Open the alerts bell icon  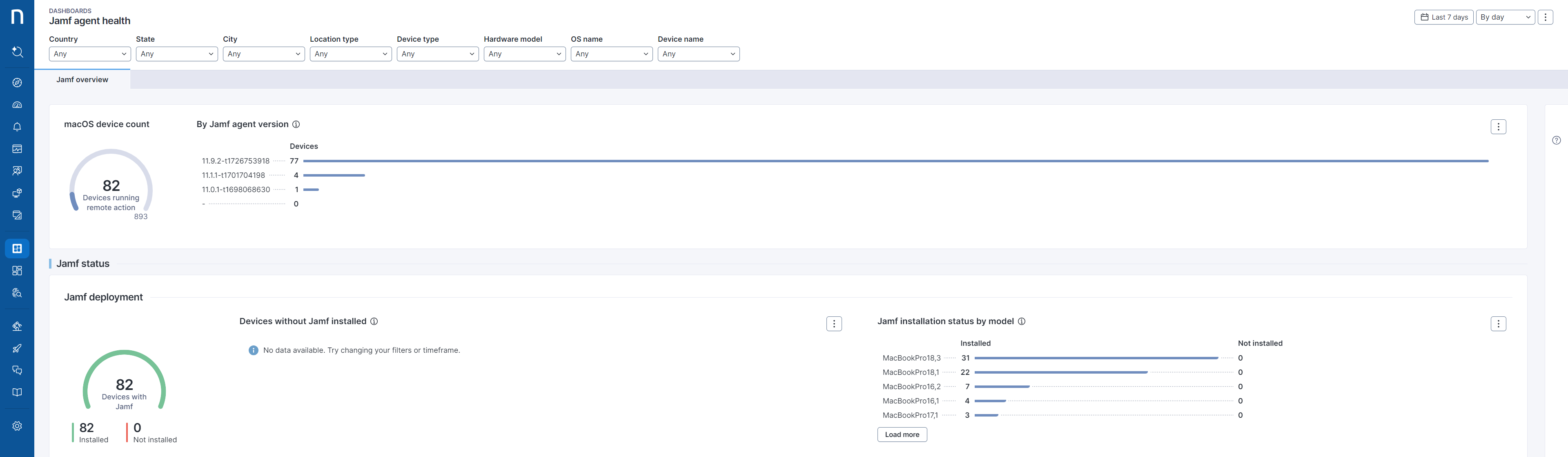click(x=17, y=127)
